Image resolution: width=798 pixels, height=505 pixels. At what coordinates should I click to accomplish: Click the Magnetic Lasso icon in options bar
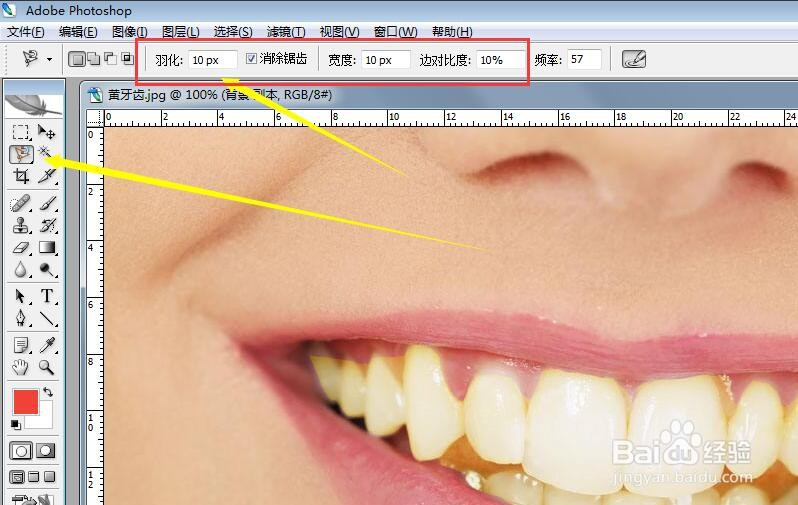point(31,59)
